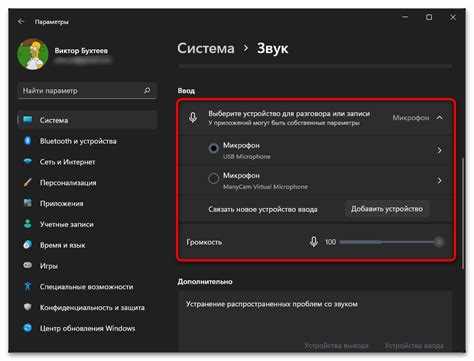Click the Специальные возможности accessibility icon

[x=28, y=286]
